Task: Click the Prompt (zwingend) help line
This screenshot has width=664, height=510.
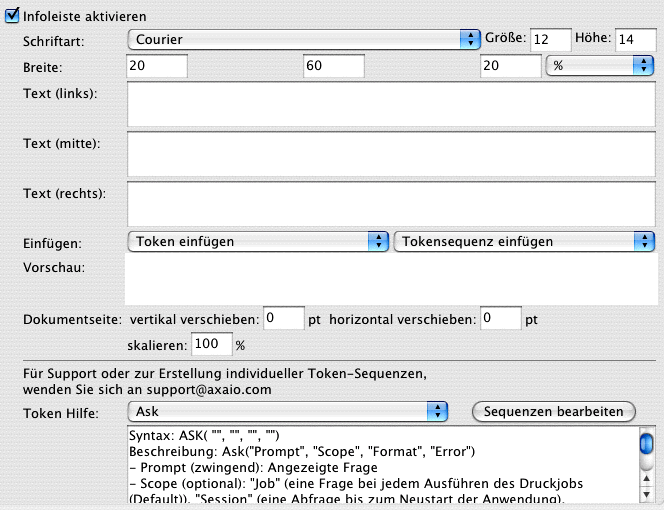Action: click(253, 468)
